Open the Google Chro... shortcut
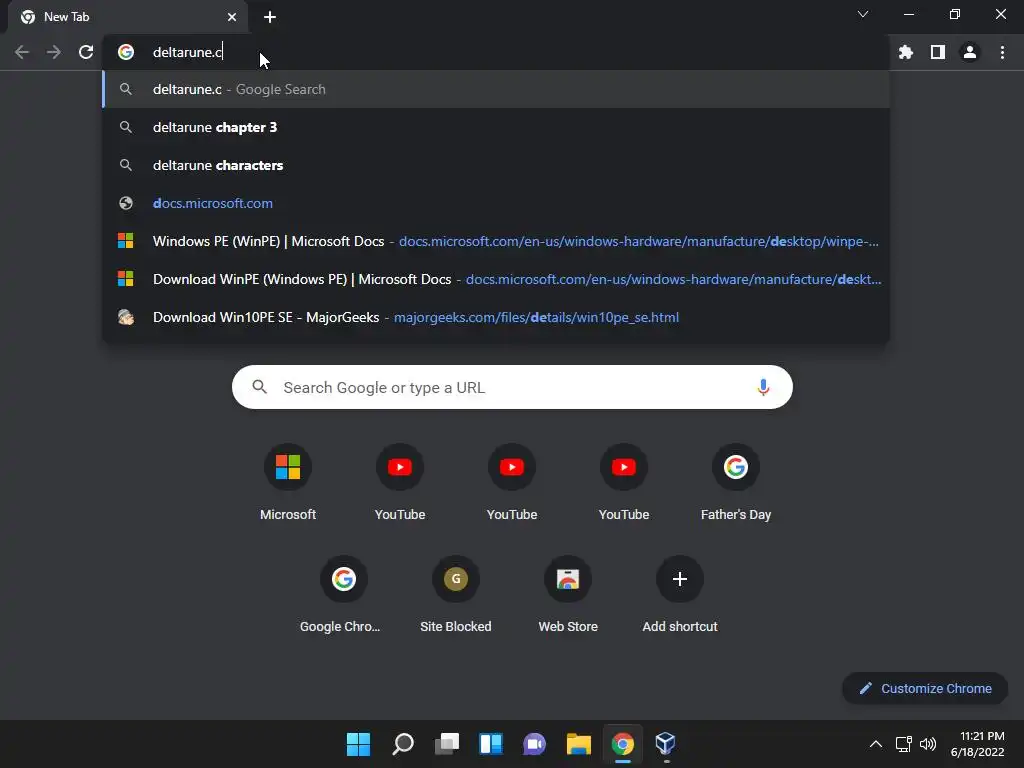Viewport: 1024px width, 768px height. click(x=344, y=594)
